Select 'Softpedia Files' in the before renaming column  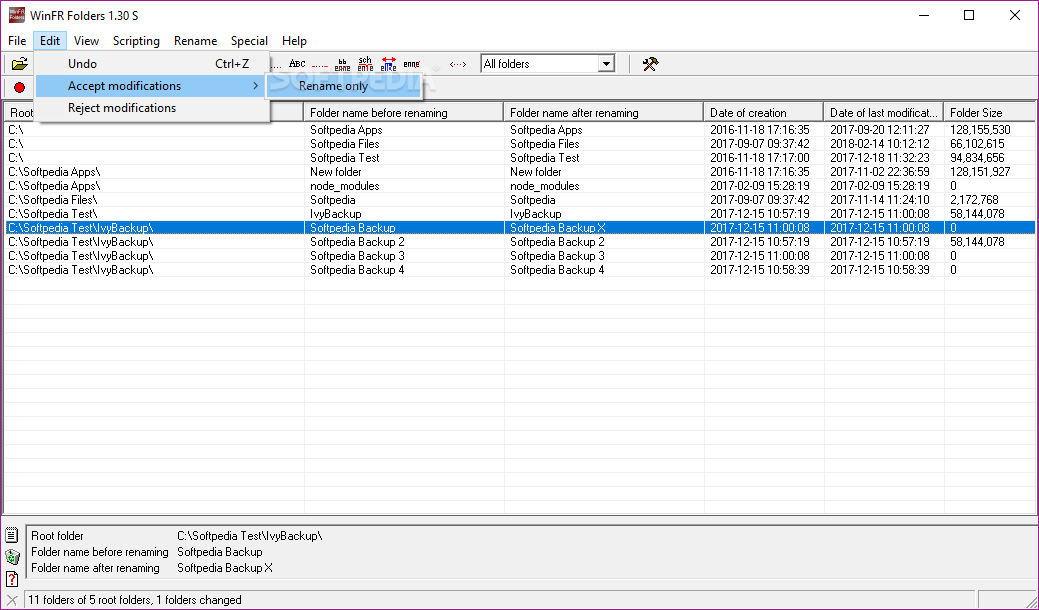click(x=345, y=144)
